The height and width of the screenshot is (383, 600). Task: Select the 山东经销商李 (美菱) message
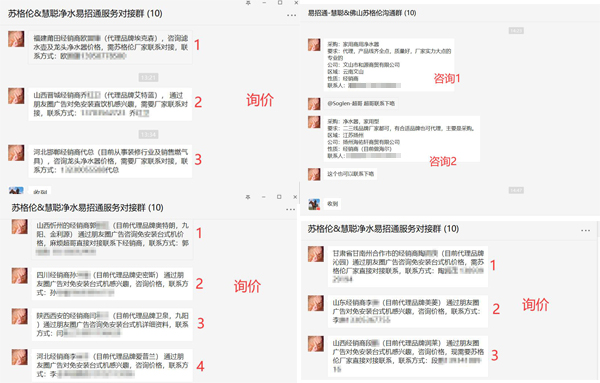[408, 311]
